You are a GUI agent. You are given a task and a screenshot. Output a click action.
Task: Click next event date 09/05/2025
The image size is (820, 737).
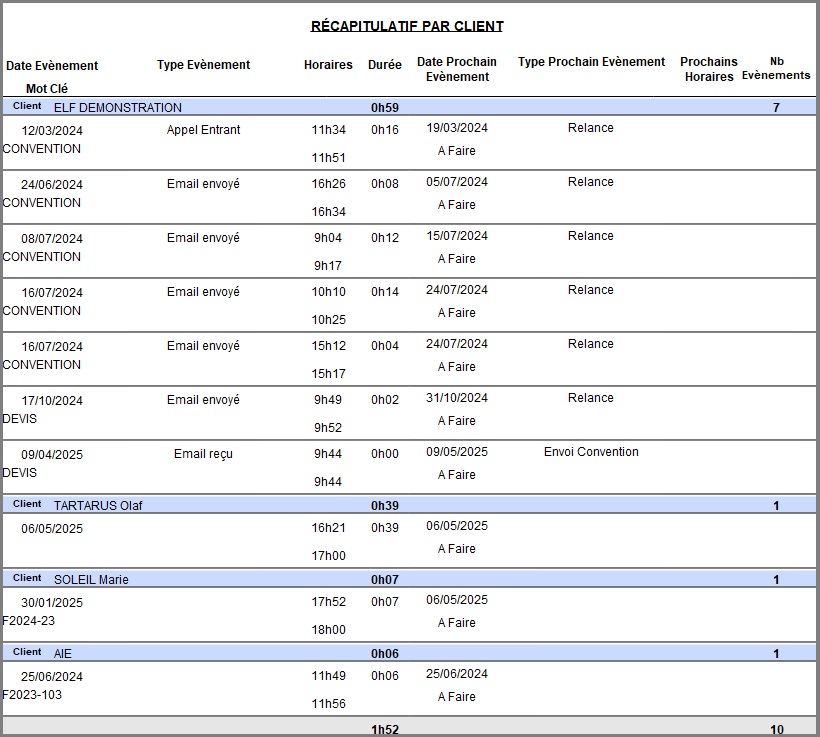coord(457,451)
